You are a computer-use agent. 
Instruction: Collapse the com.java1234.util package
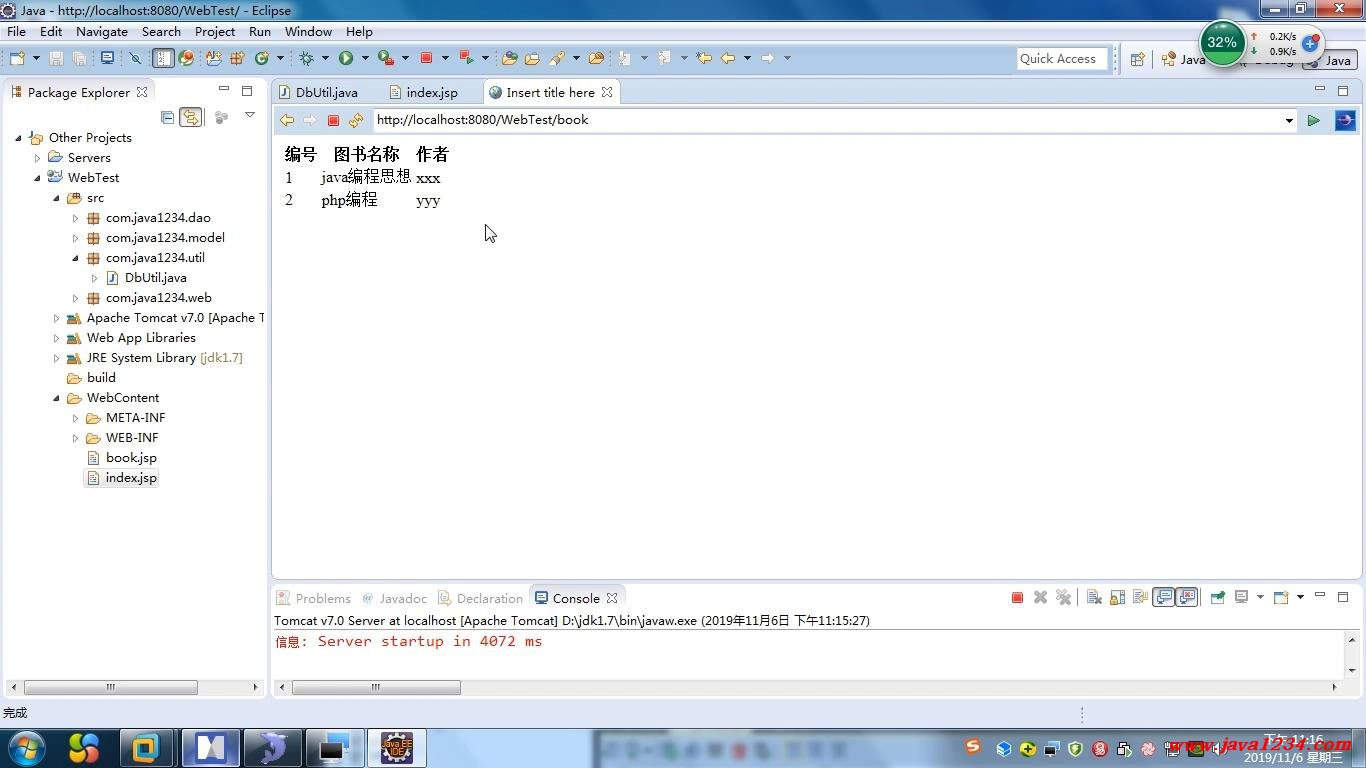tap(75, 258)
